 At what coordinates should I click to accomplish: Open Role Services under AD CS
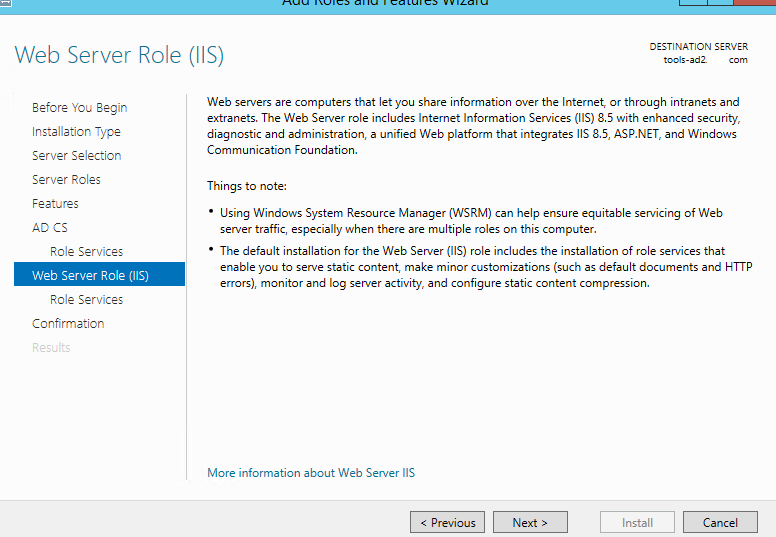87,251
